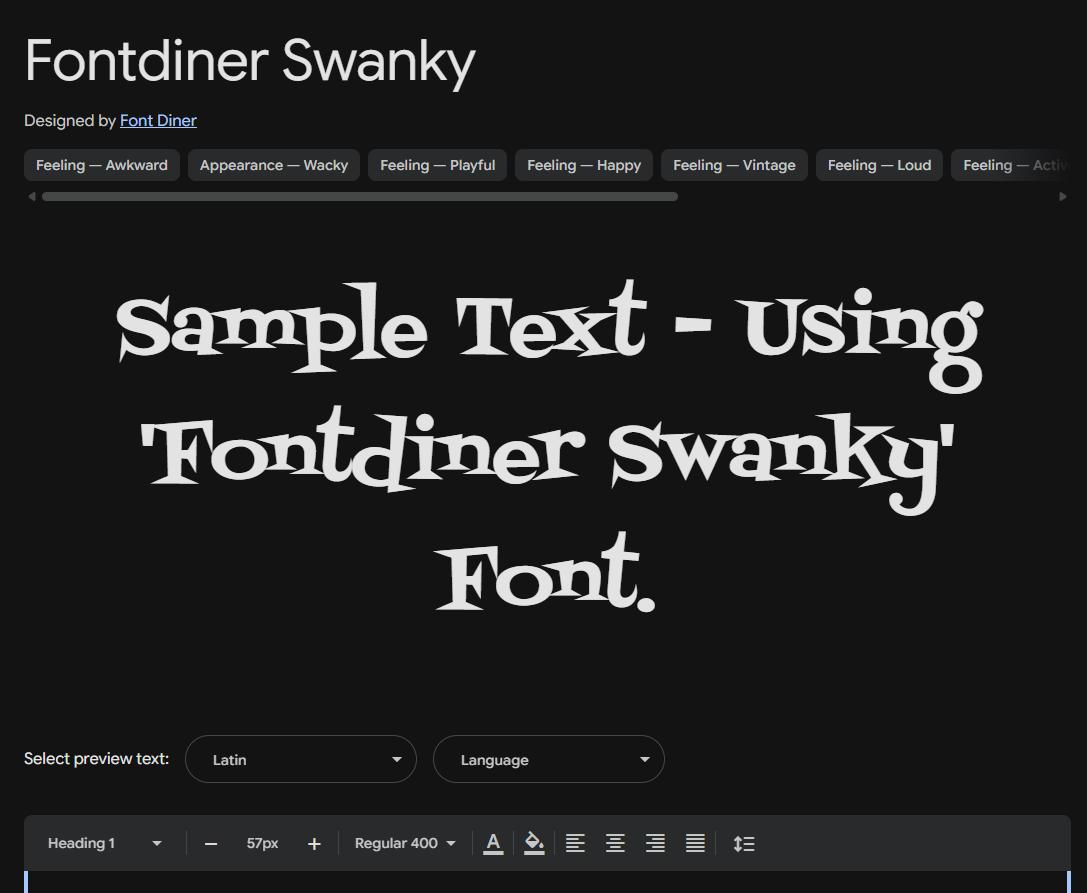Click the Select preview text label
The image size is (1087, 893).
point(96,758)
